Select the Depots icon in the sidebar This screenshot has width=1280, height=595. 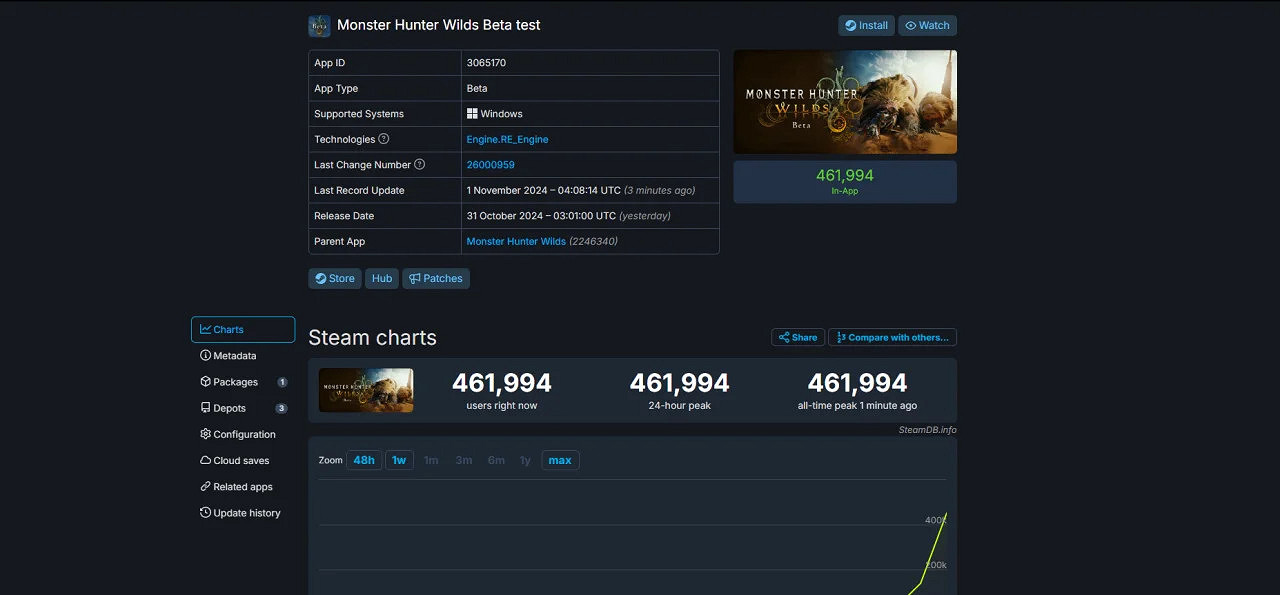click(x=205, y=407)
